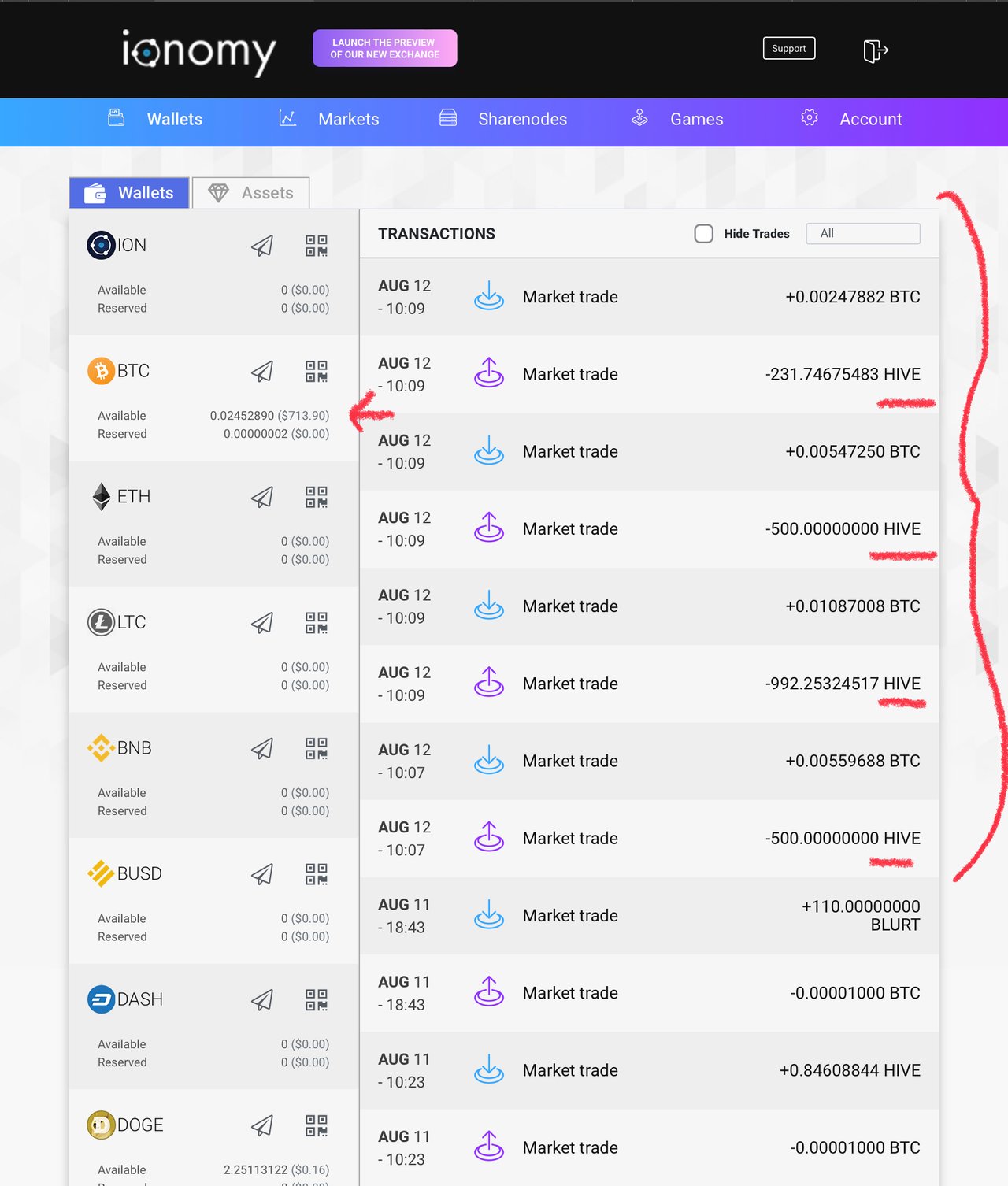
Task: Select the -992.25324517 HIVE transaction row
Action: point(650,684)
